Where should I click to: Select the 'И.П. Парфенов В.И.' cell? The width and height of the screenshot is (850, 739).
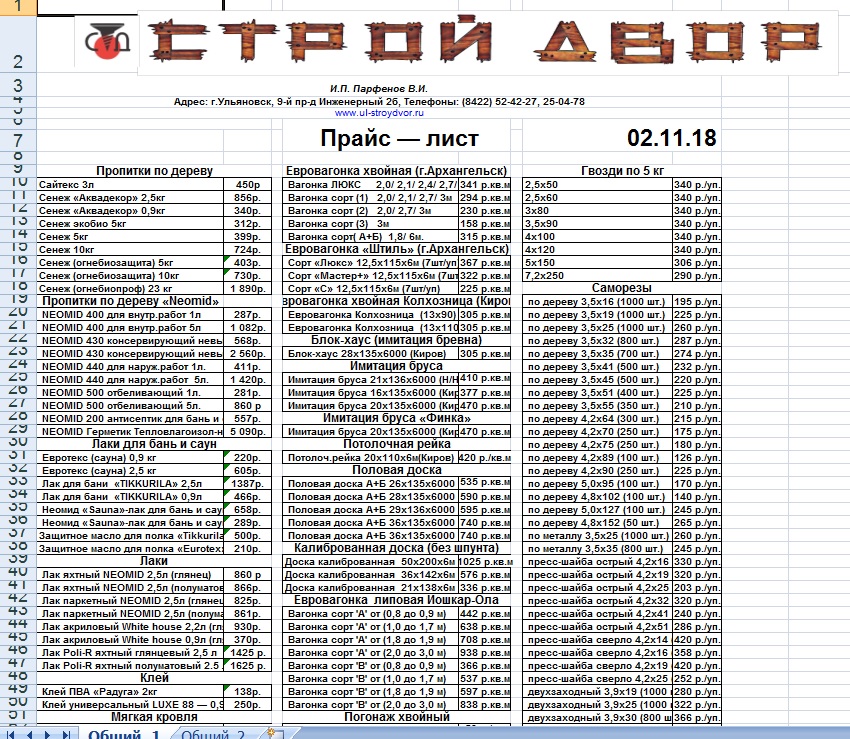(x=379, y=88)
